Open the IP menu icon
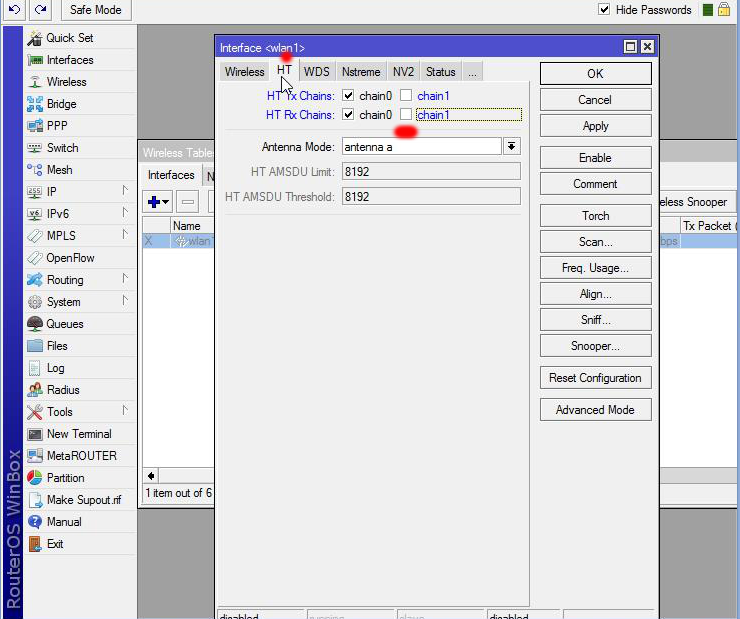This screenshot has height=619, width=740. click(35, 192)
